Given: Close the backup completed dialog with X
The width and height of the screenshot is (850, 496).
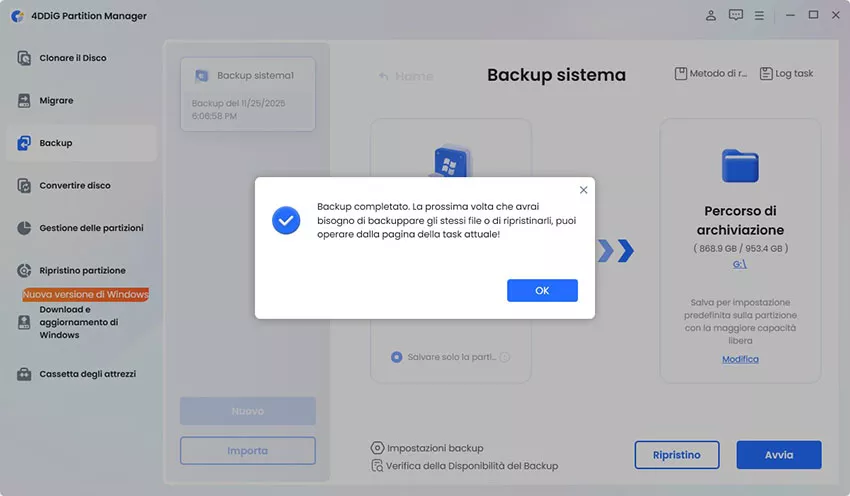Looking at the screenshot, I should click(x=583, y=190).
